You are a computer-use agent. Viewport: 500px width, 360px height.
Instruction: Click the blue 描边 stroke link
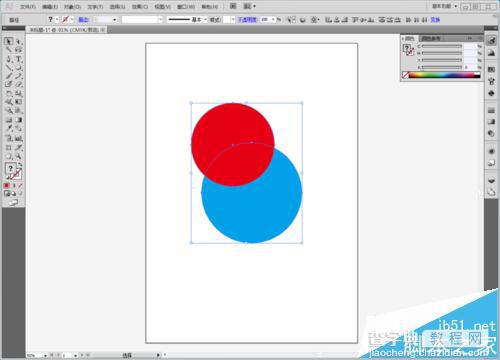point(83,20)
